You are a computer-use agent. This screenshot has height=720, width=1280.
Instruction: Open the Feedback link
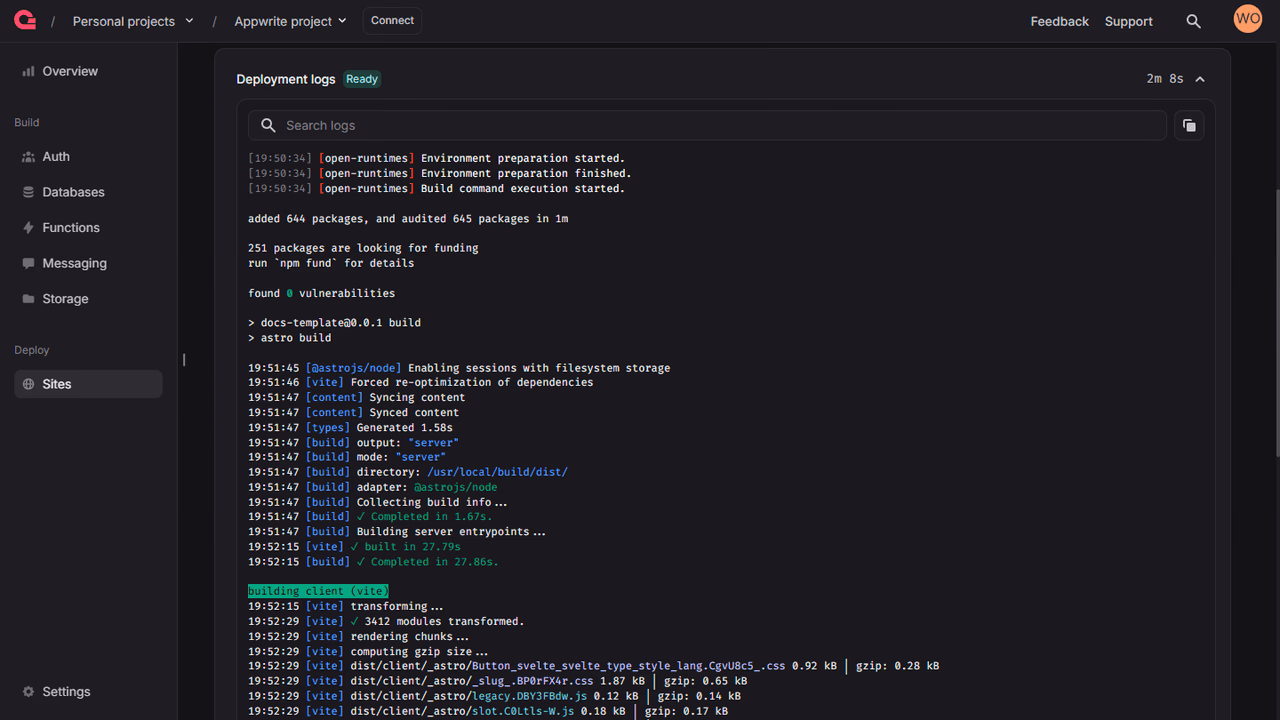tap(1059, 21)
